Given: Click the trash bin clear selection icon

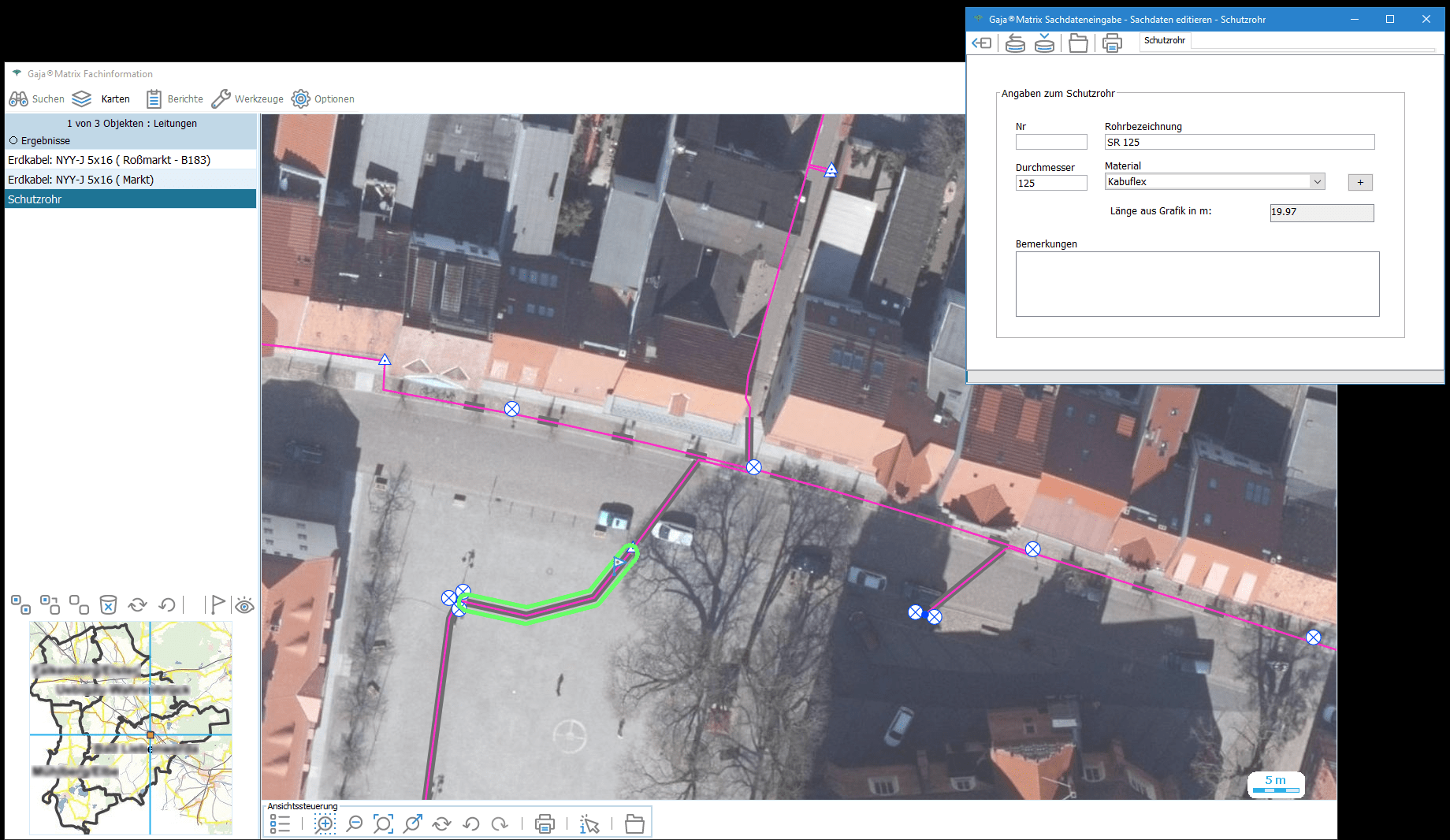Looking at the screenshot, I should tap(108, 604).
